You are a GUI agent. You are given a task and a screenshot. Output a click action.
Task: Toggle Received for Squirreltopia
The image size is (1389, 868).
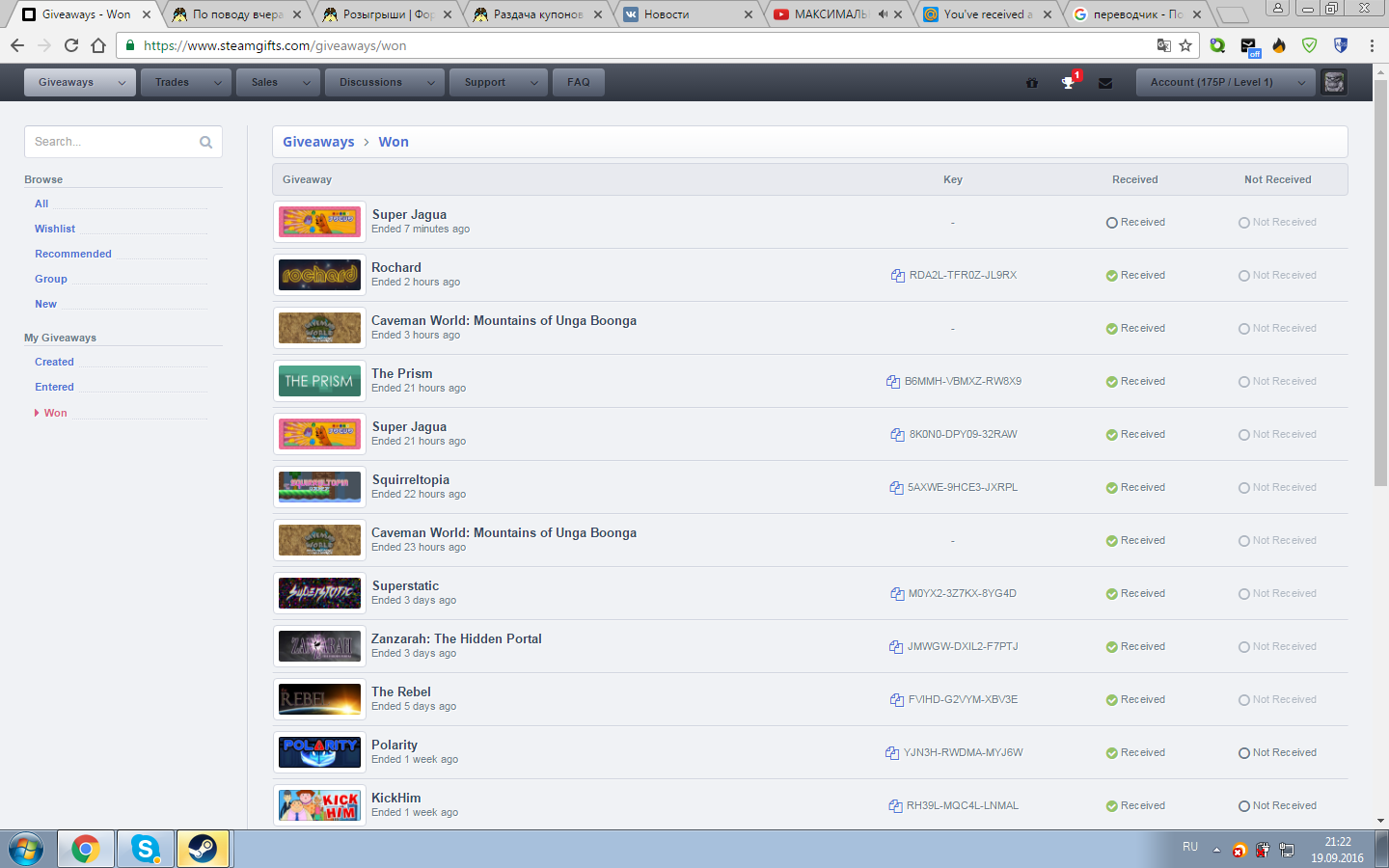tap(1135, 488)
